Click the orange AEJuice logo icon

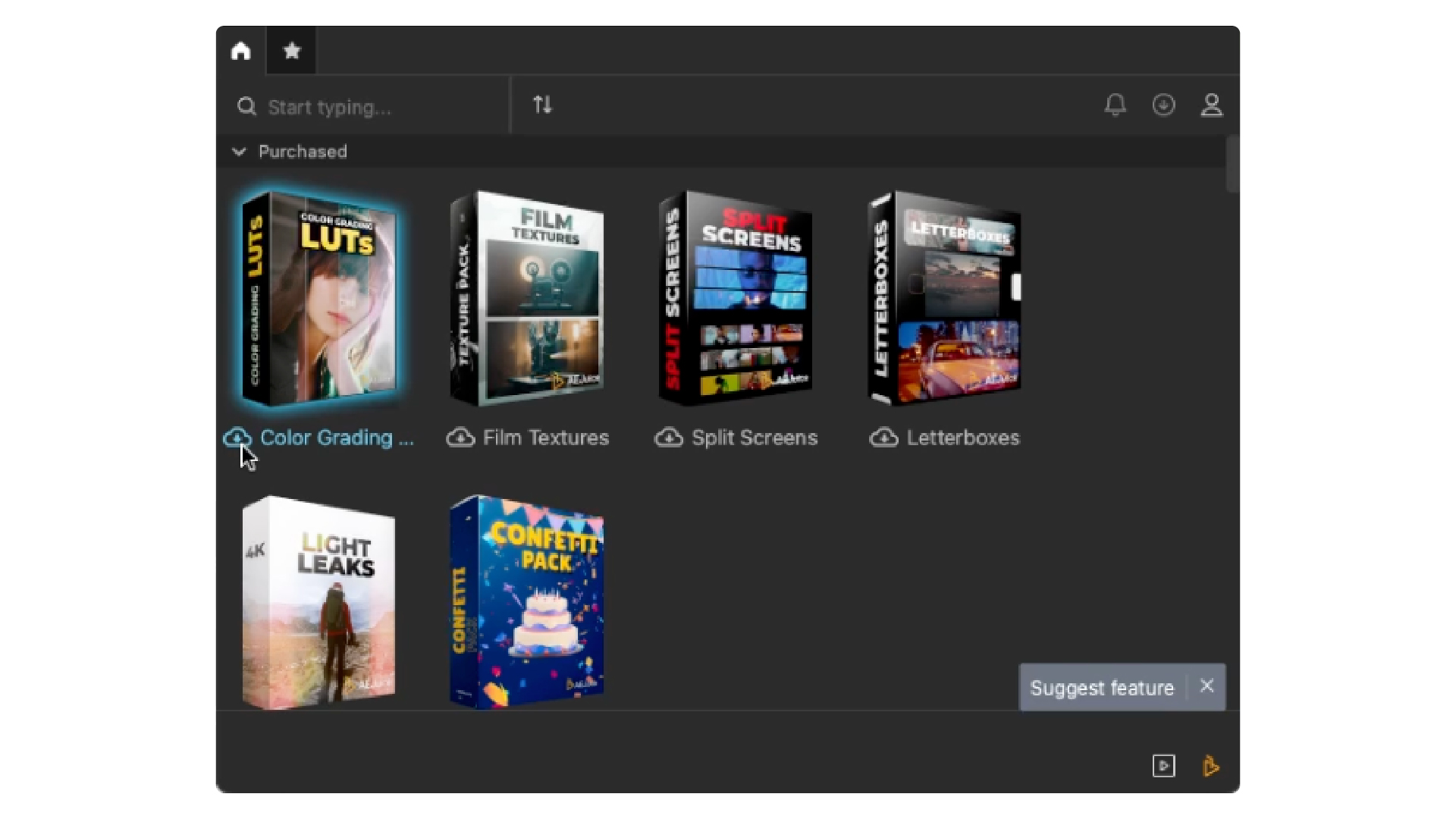[x=1211, y=766]
